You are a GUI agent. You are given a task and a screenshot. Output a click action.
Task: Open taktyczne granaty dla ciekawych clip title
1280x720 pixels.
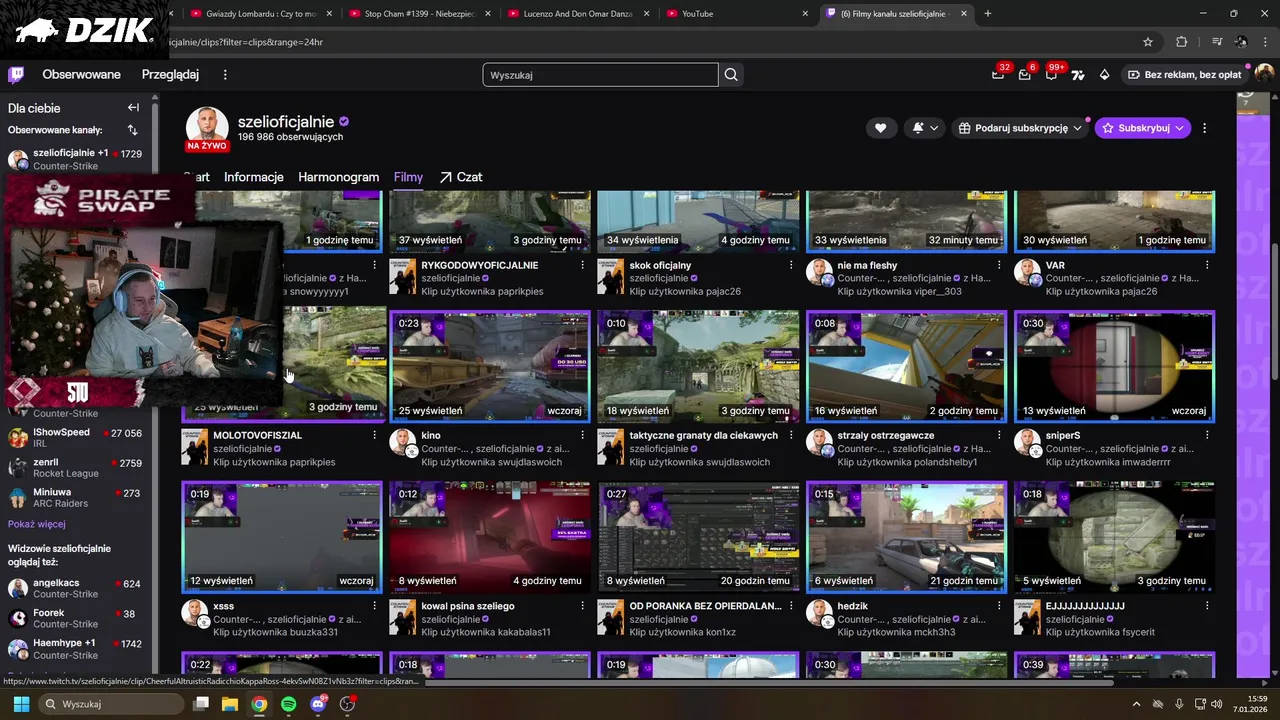(703, 436)
